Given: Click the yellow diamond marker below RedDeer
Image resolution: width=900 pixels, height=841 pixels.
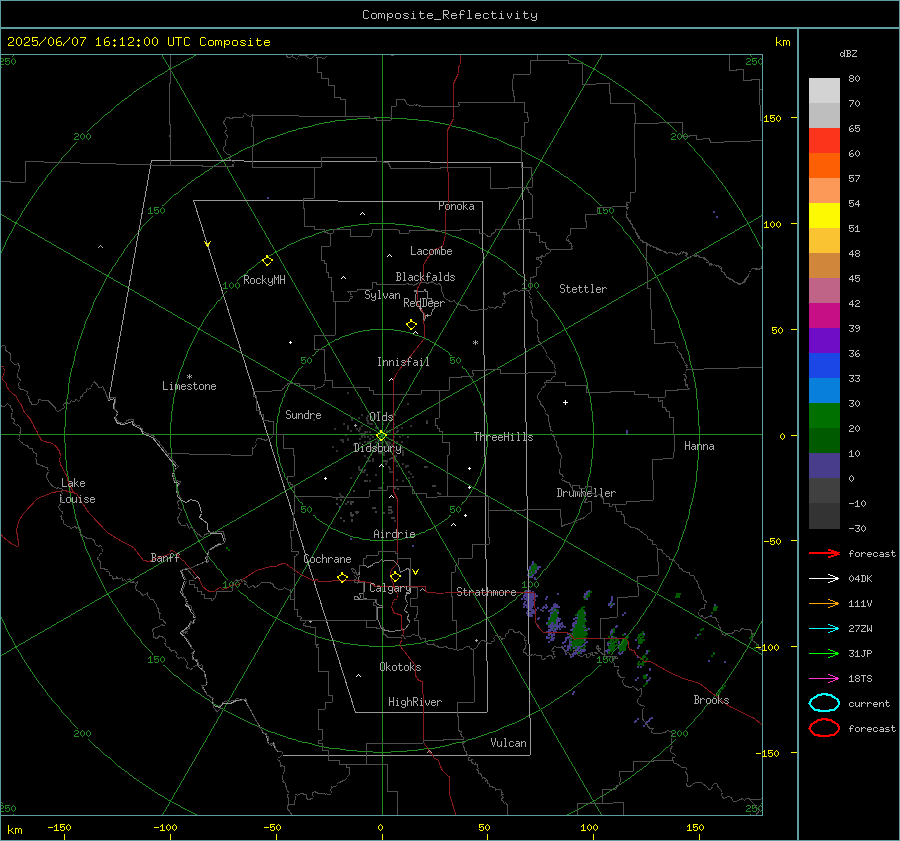Looking at the screenshot, I should pyautogui.click(x=411, y=325).
